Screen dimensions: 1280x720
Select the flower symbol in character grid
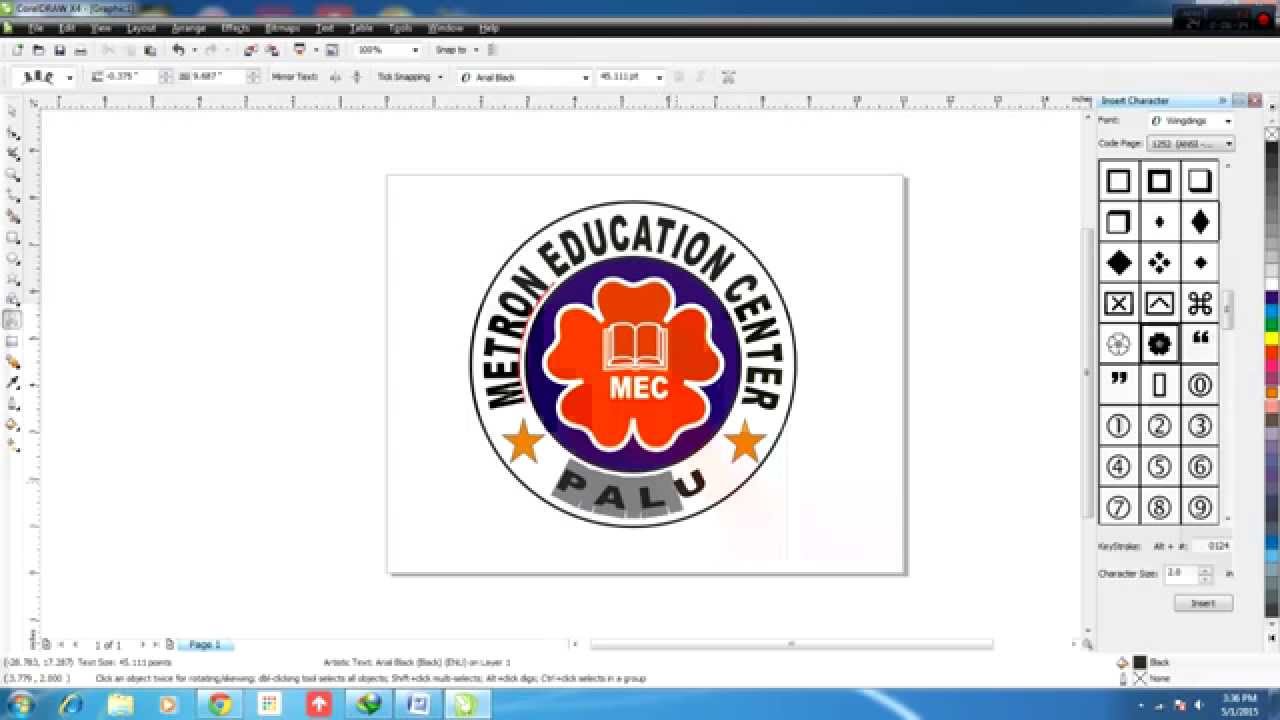[1159, 344]
